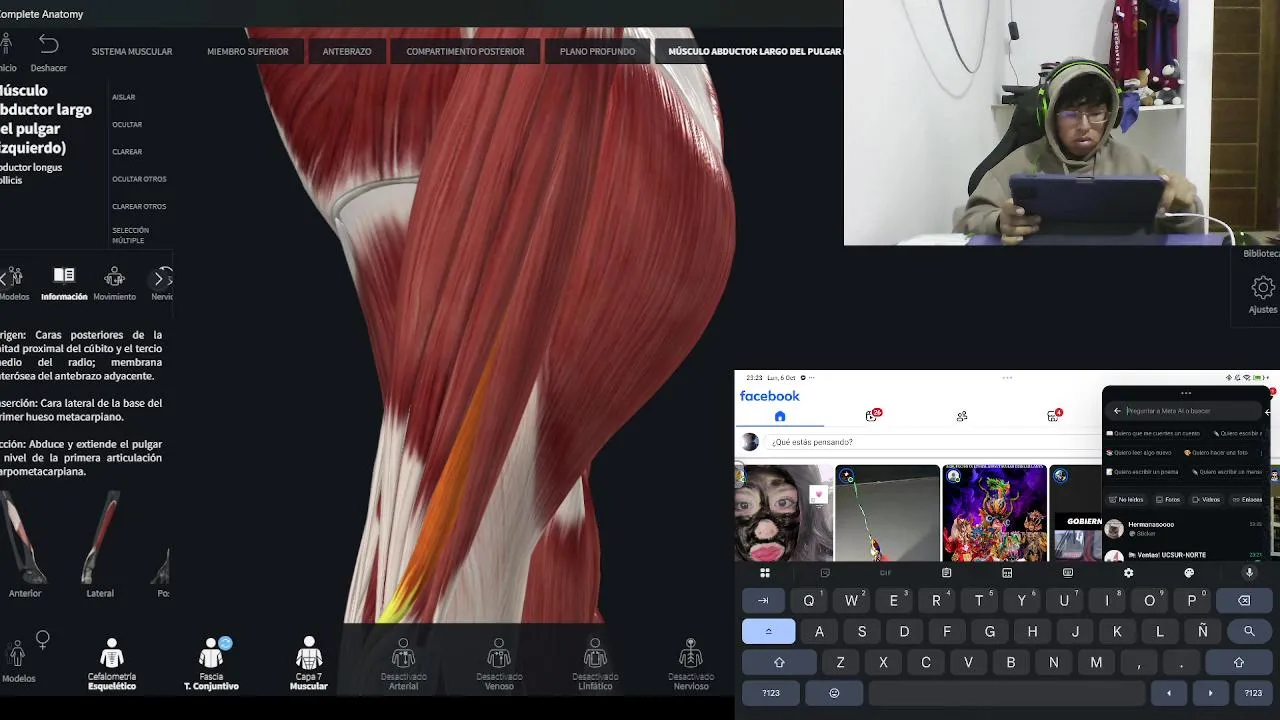Tap the keyboard emoji smiley key
The width and height of the screenshot is (1280, 720).
[x=834, y=692]
